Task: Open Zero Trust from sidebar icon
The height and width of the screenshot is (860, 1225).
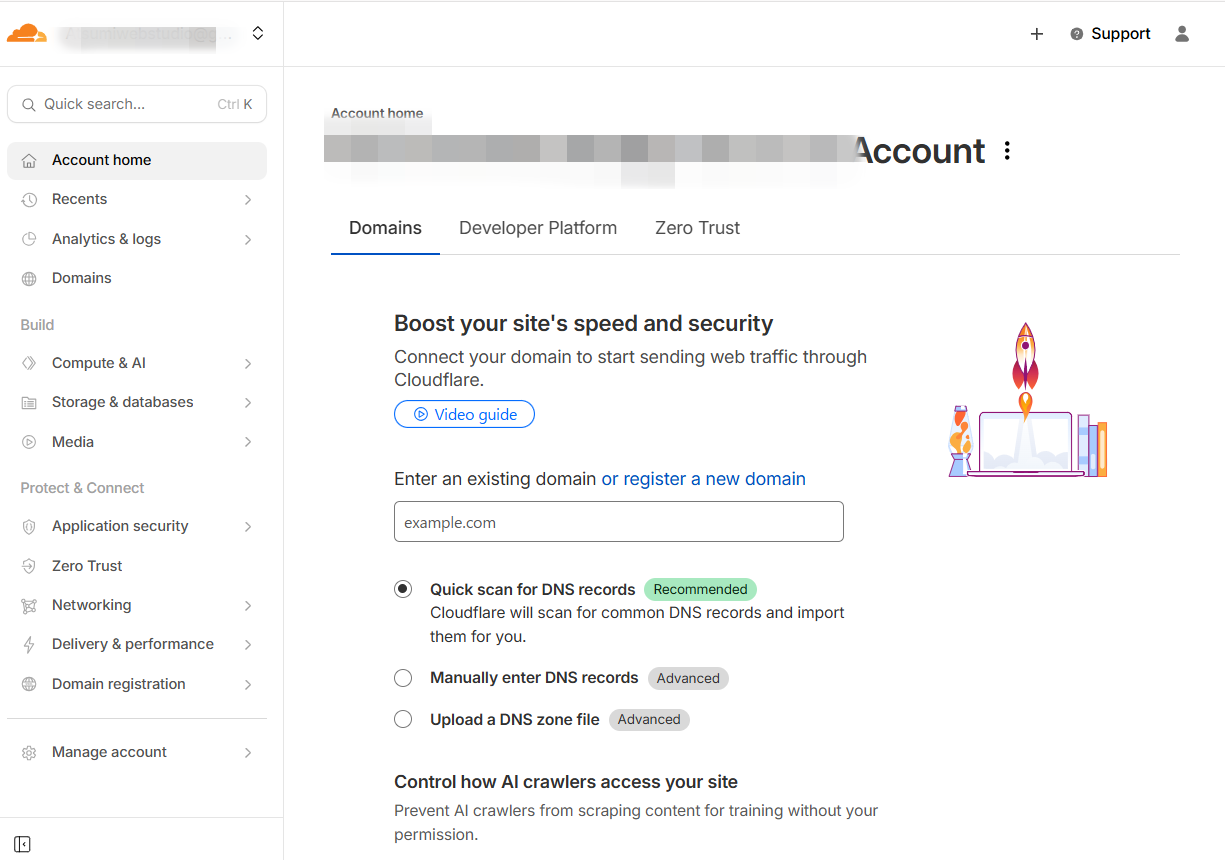Action: pos(30,566)
